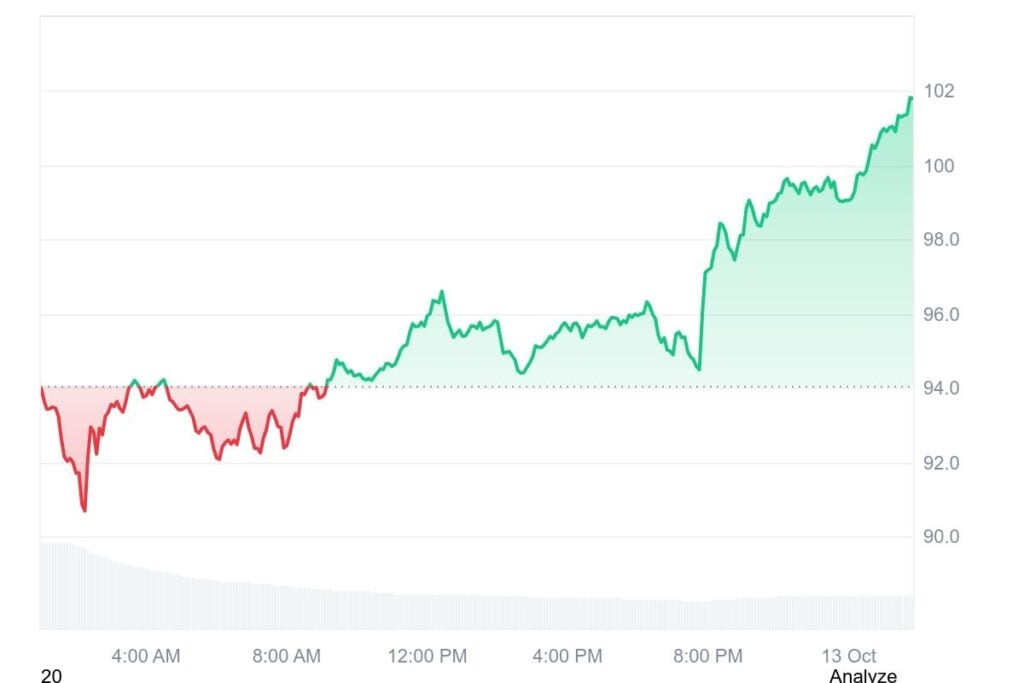
Task: Click the Analyze text at bottom right
Action: tap(862, 676)
